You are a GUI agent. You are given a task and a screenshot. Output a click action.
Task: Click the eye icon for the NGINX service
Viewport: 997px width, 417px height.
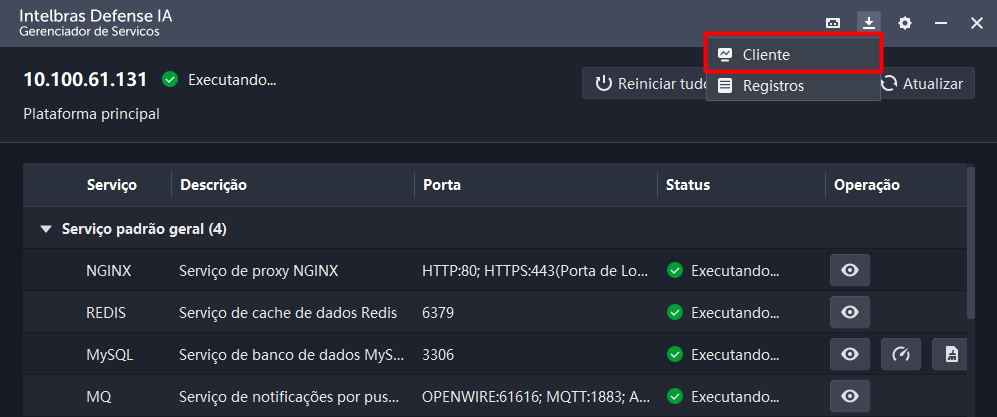tap(850, 270)
